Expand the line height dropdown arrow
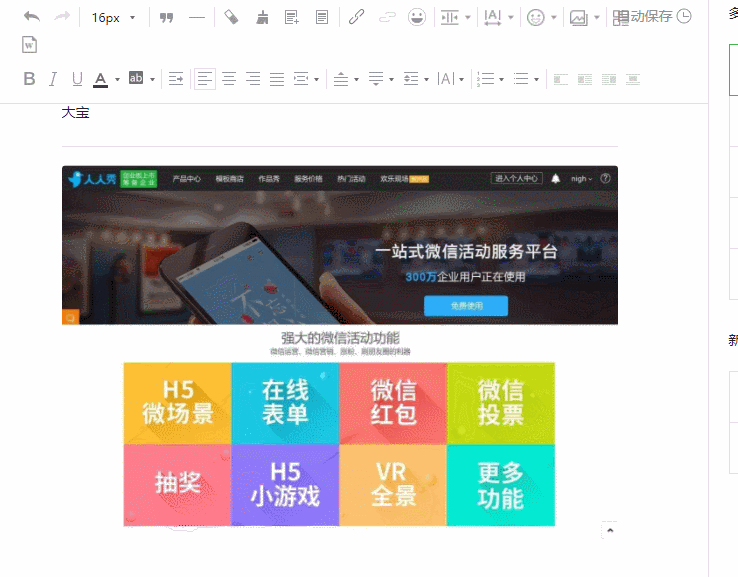Image resolution: width=738 pixels, height=577 pixels. pyautogui.click(x=426, y=80)
